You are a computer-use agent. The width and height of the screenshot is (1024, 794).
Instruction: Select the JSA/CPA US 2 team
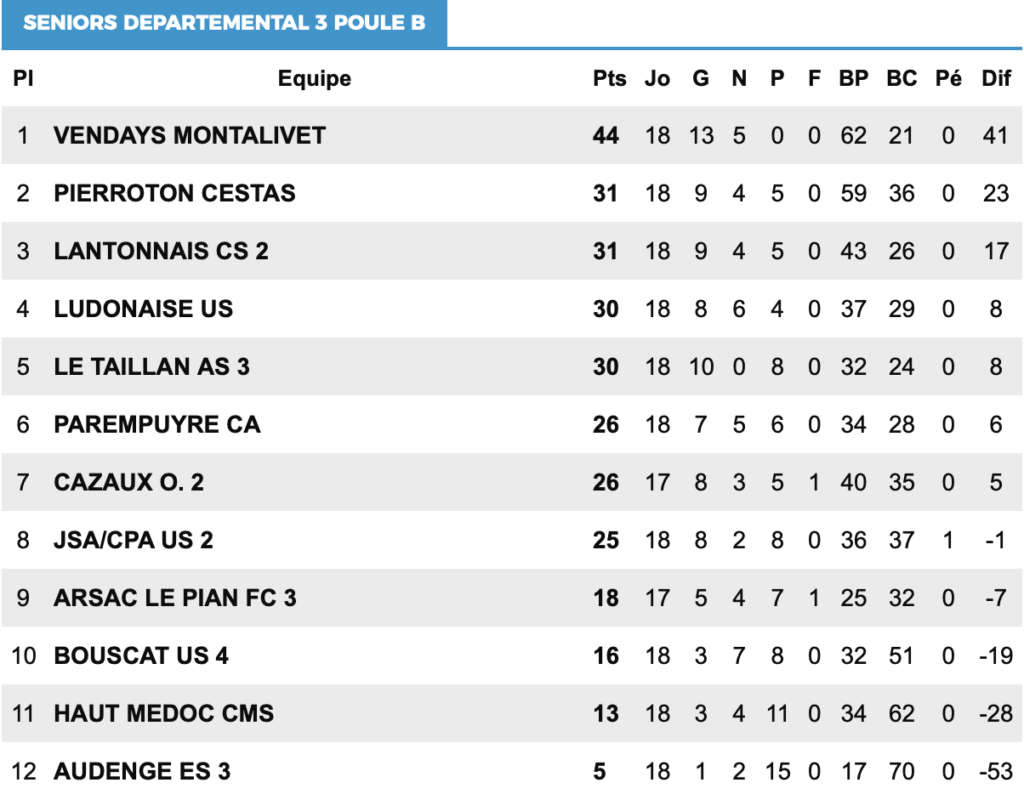pyautogui.click(x=133, y=540)
